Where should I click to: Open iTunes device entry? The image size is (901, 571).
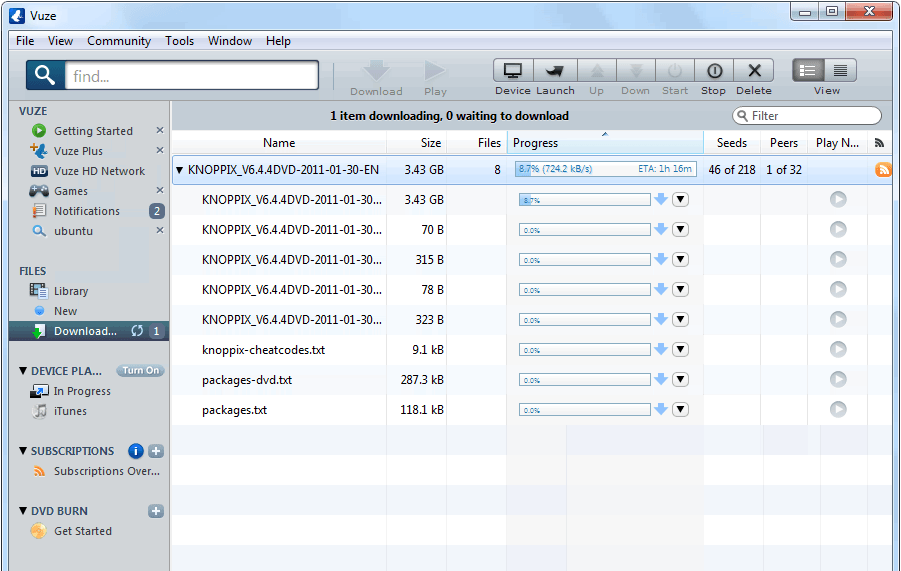pyautogui.click(x=70, y=411)
